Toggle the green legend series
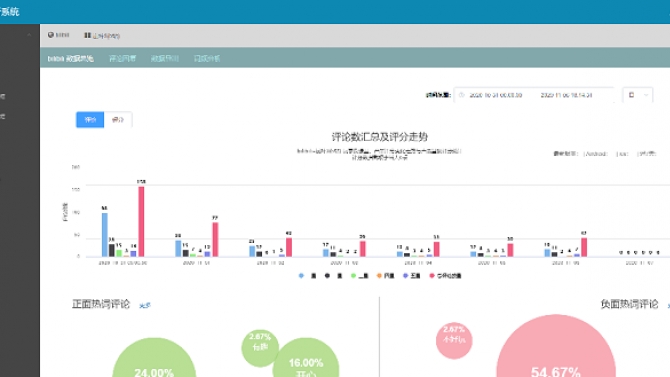This screenshot has width=670, height=377. (360, 276)
